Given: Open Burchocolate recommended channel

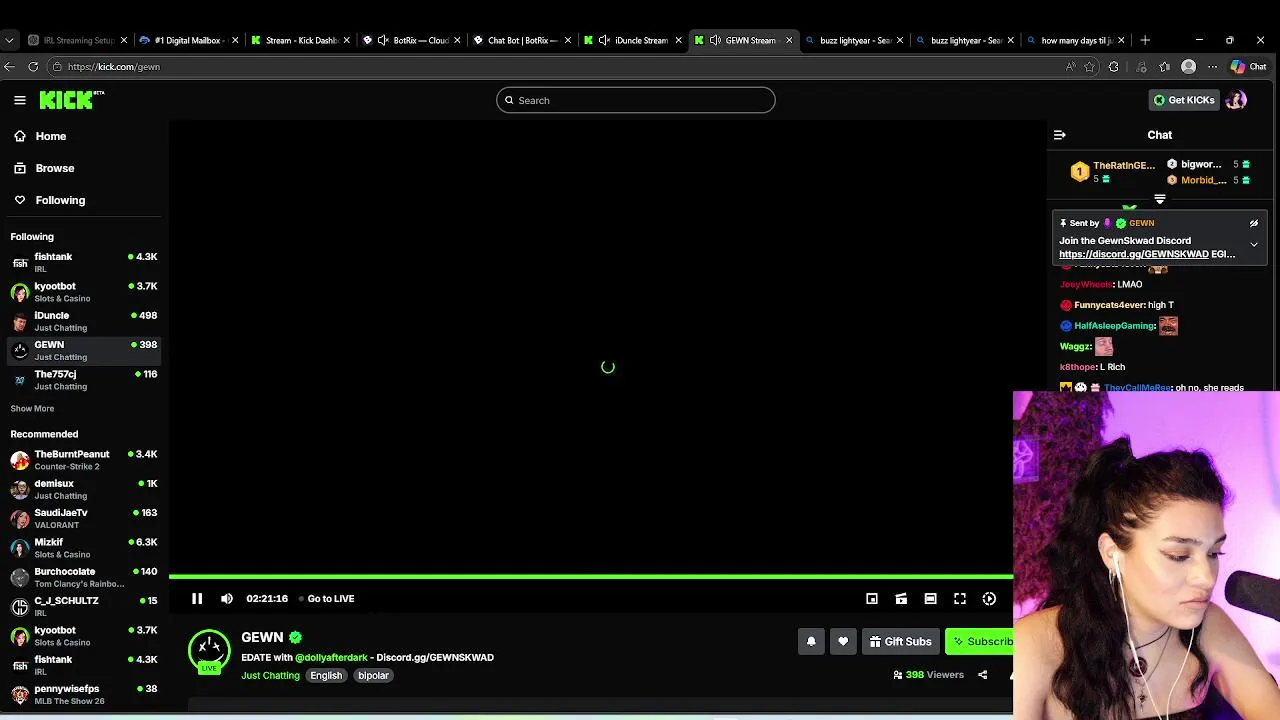Looking at the screenshot, I should [84, 577].
